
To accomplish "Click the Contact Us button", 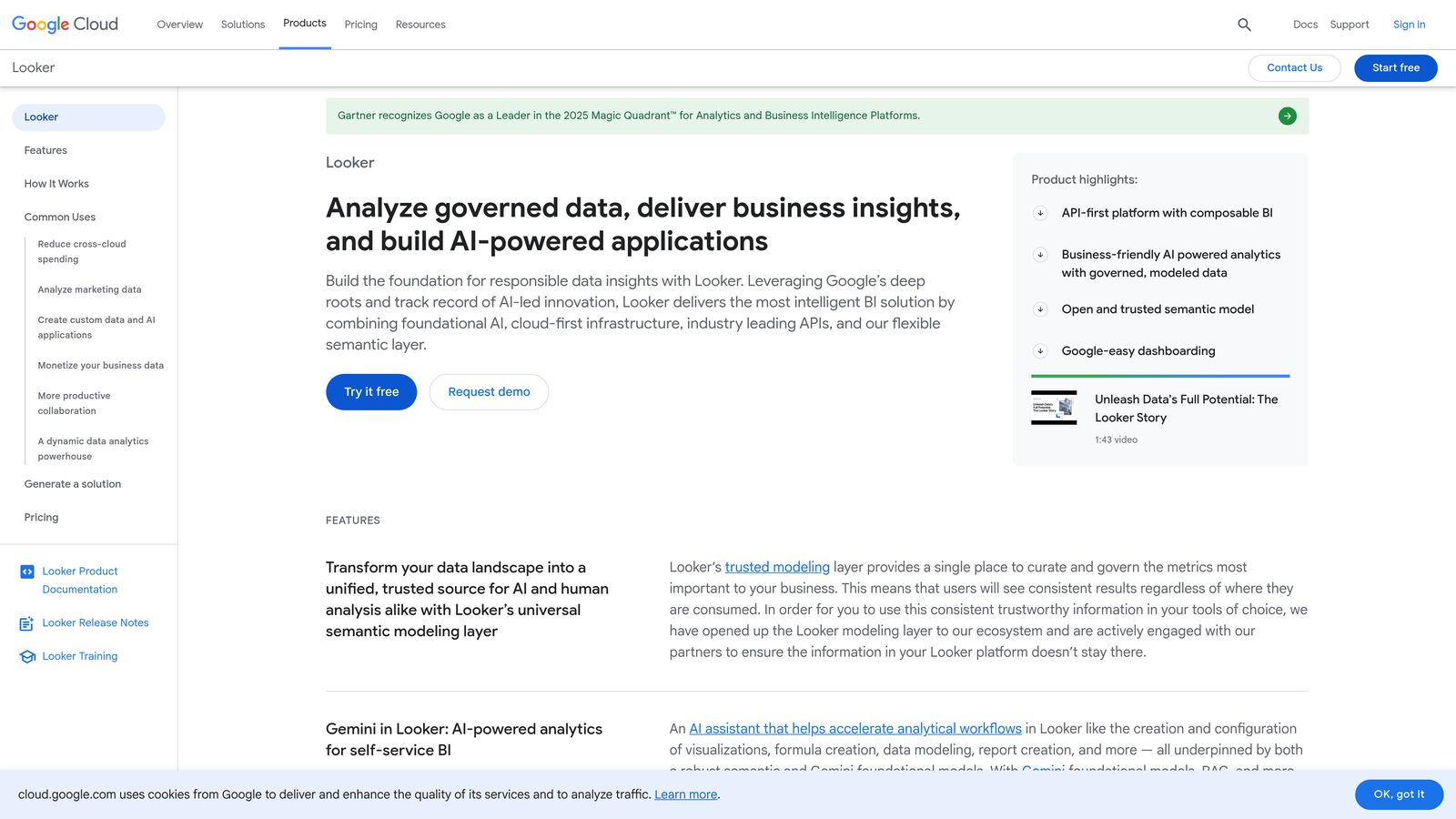I will [1294, 68].
